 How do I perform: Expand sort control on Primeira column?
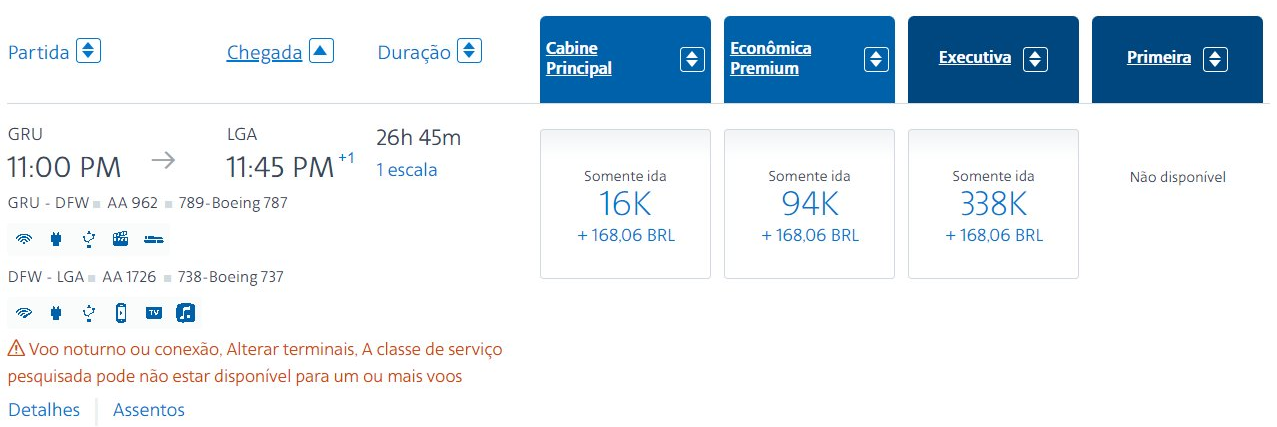(x=1215, y=59)
